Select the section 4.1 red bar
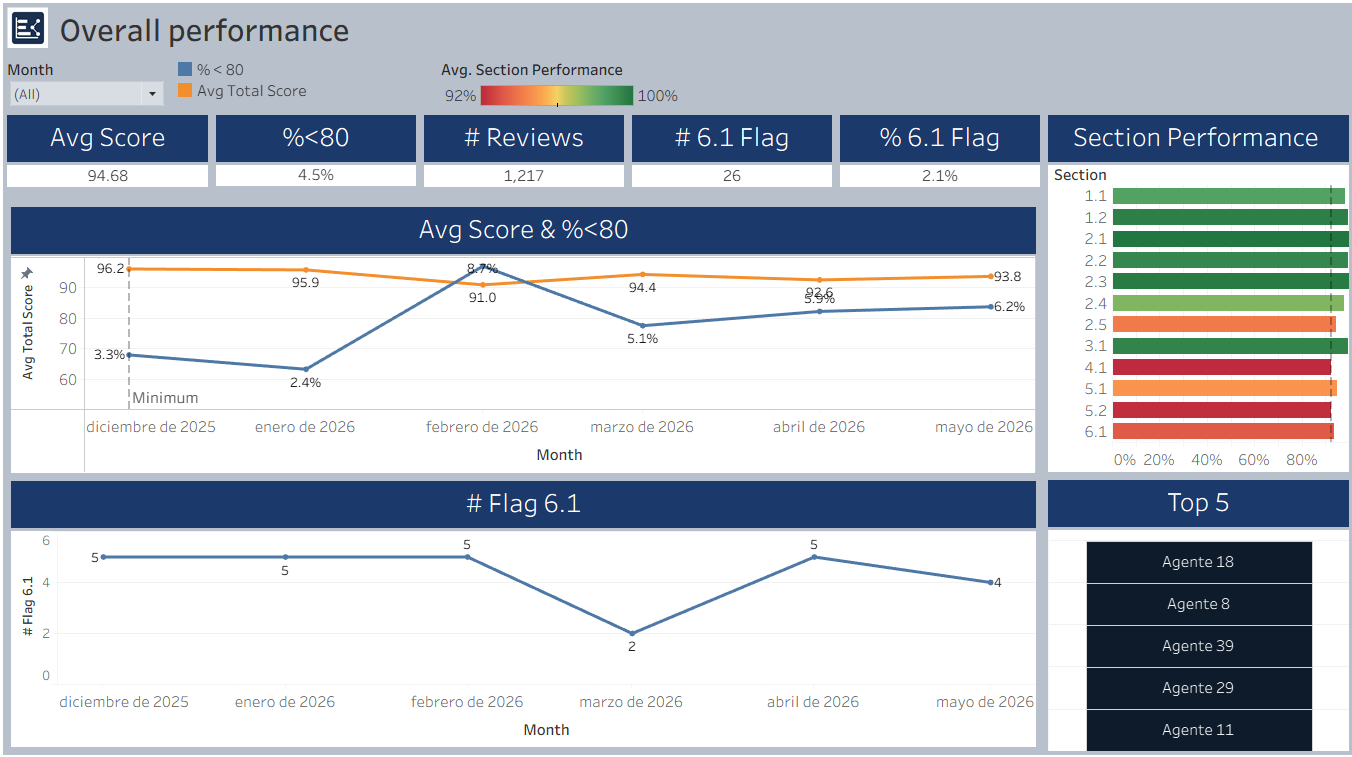 pyautogui.click(x=1222, y=367)
